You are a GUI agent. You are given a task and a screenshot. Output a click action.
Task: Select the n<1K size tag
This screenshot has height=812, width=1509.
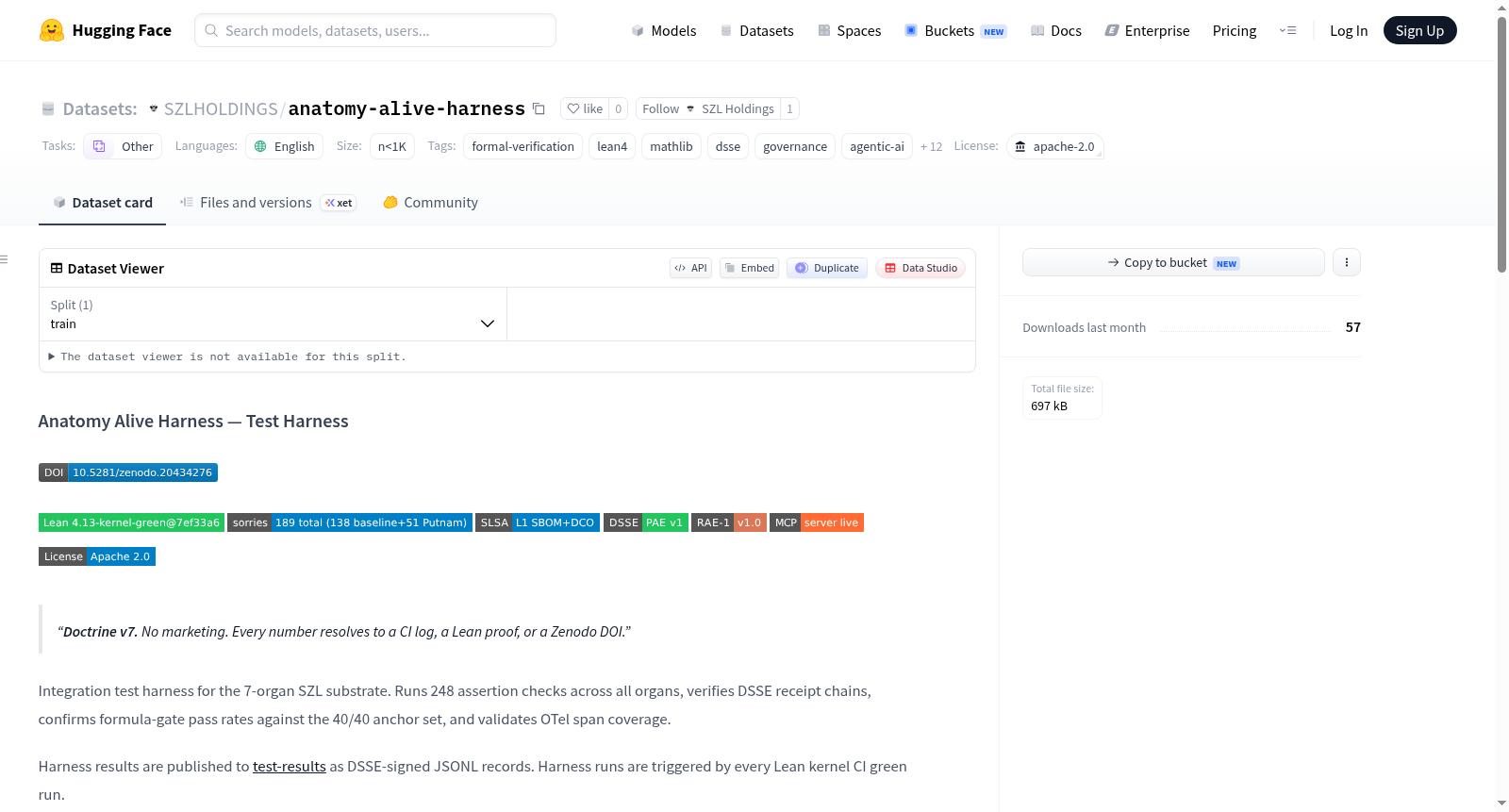coord(391,146)
